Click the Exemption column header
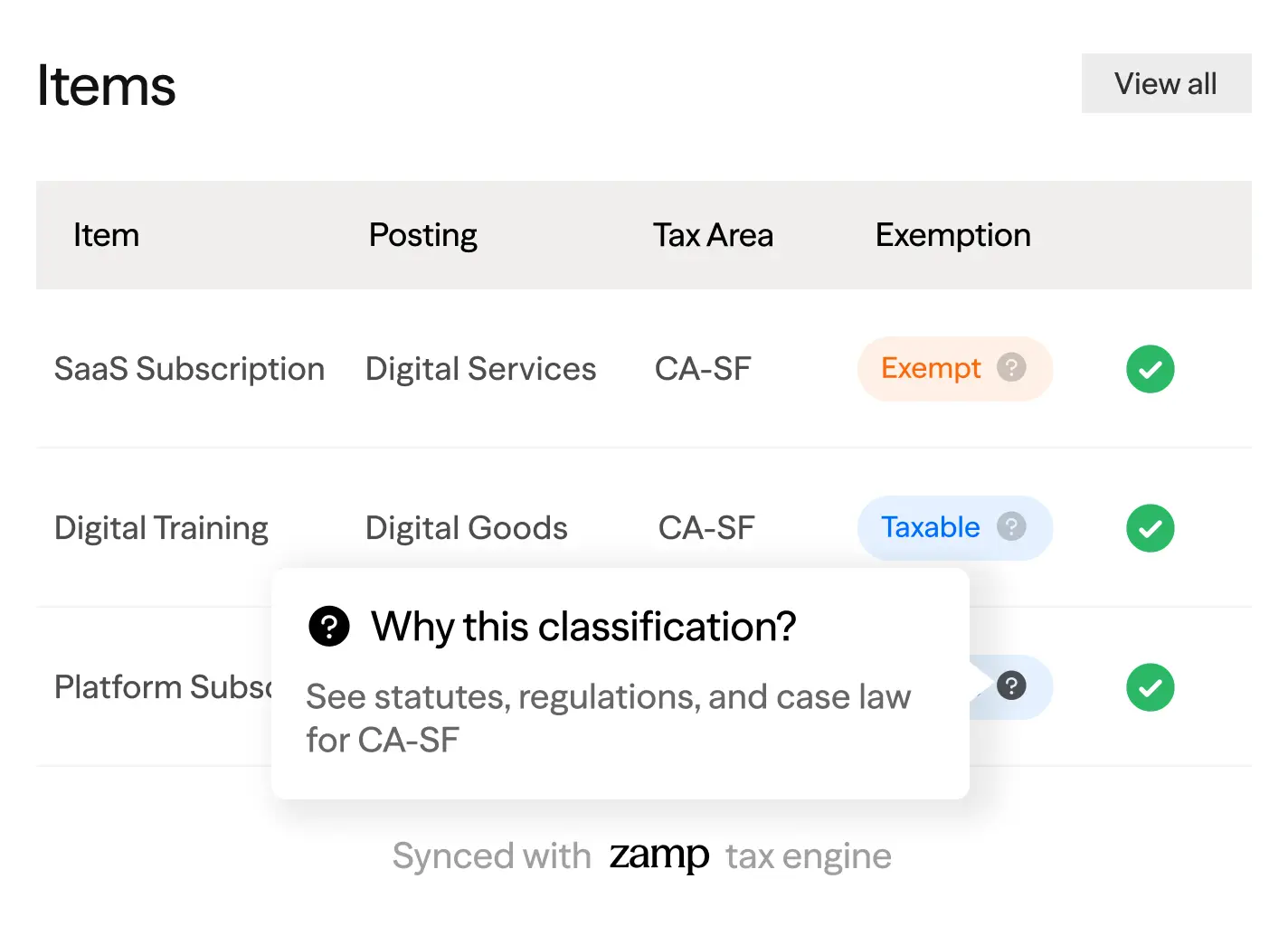 pos(952,235)
